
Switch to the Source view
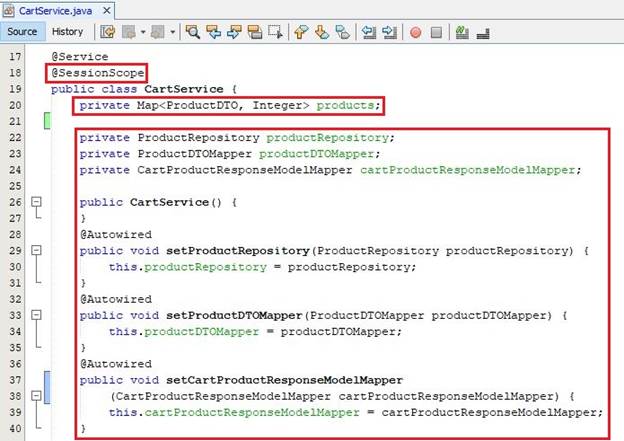(x=22, y=31)
